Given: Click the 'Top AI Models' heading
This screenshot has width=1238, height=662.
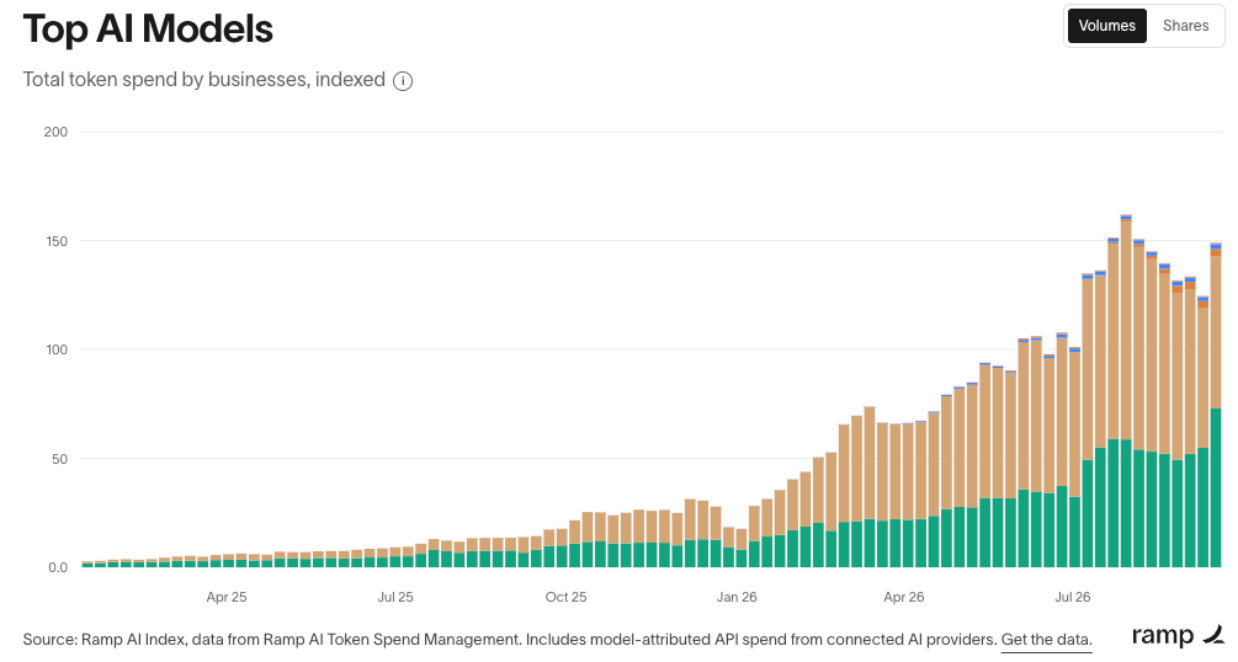Looking at the screenshot, I should click(148, 29).
